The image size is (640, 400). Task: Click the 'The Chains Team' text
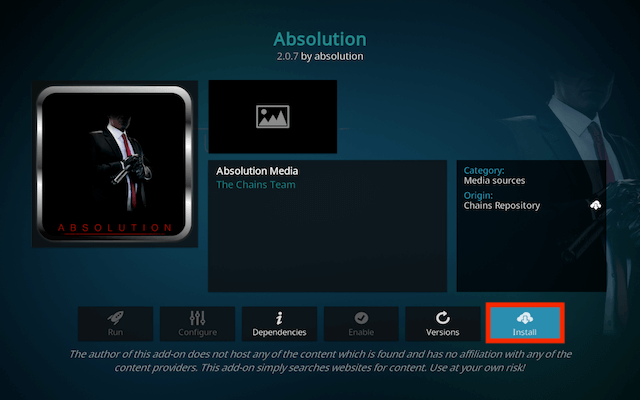(256, 184)
